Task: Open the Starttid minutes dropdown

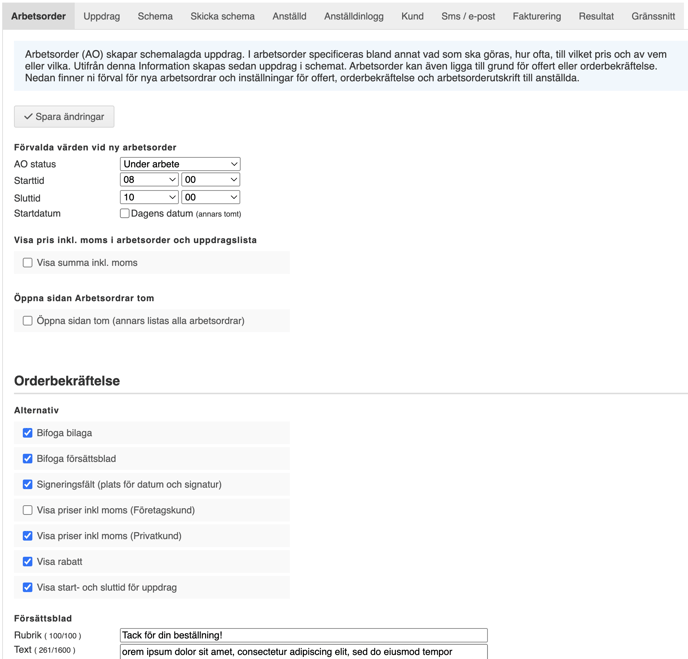Action: (x=211, y=180)
